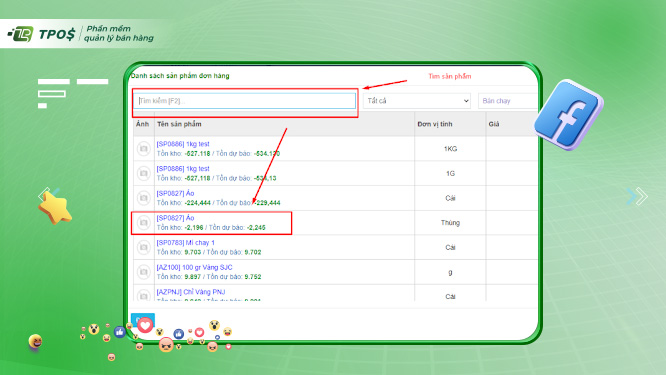Image resolution: width=666 pixels, height=375 pixels.
Task: Select product '[SP0827] Áo' with unit Cái
Action: [x=175, y=193]
